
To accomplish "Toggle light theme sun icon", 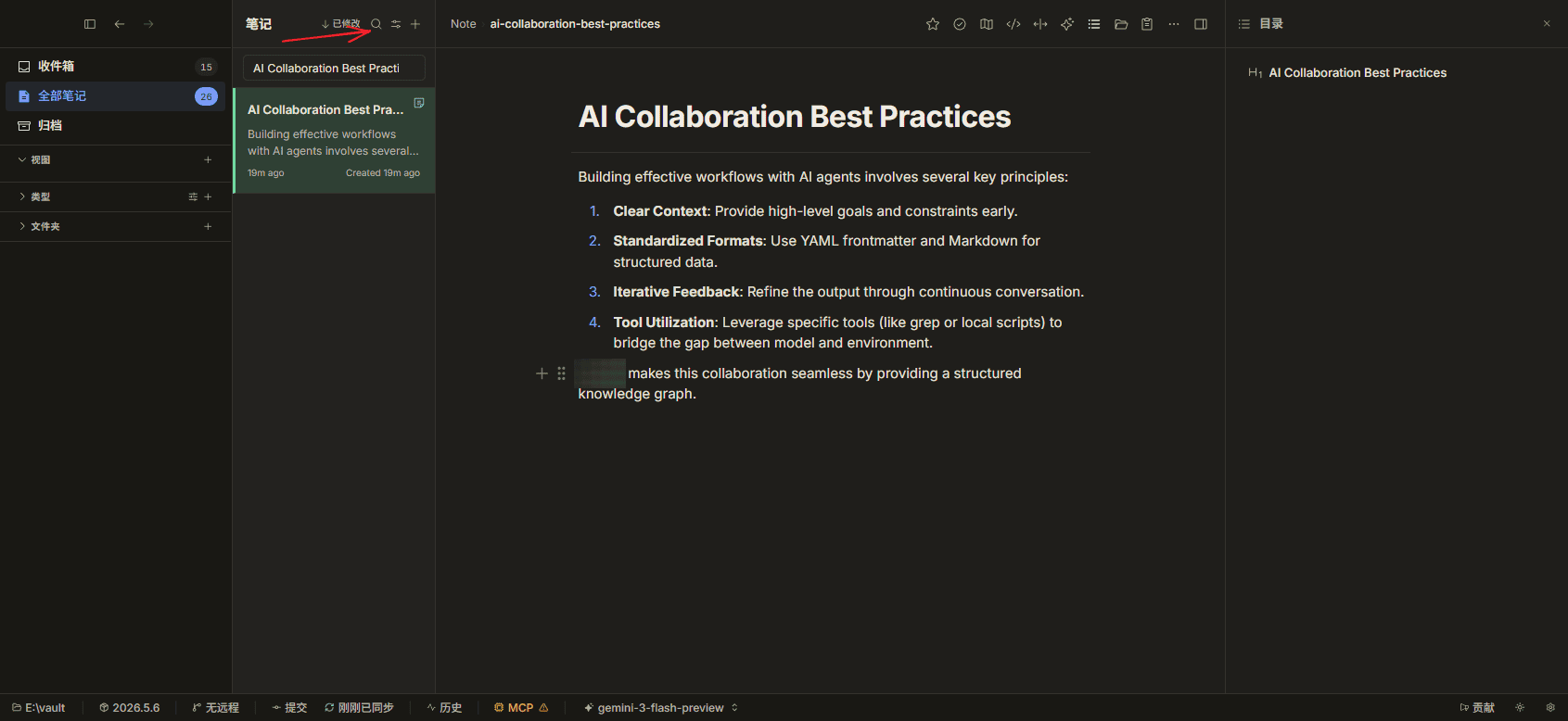I will click(1520, 707).
